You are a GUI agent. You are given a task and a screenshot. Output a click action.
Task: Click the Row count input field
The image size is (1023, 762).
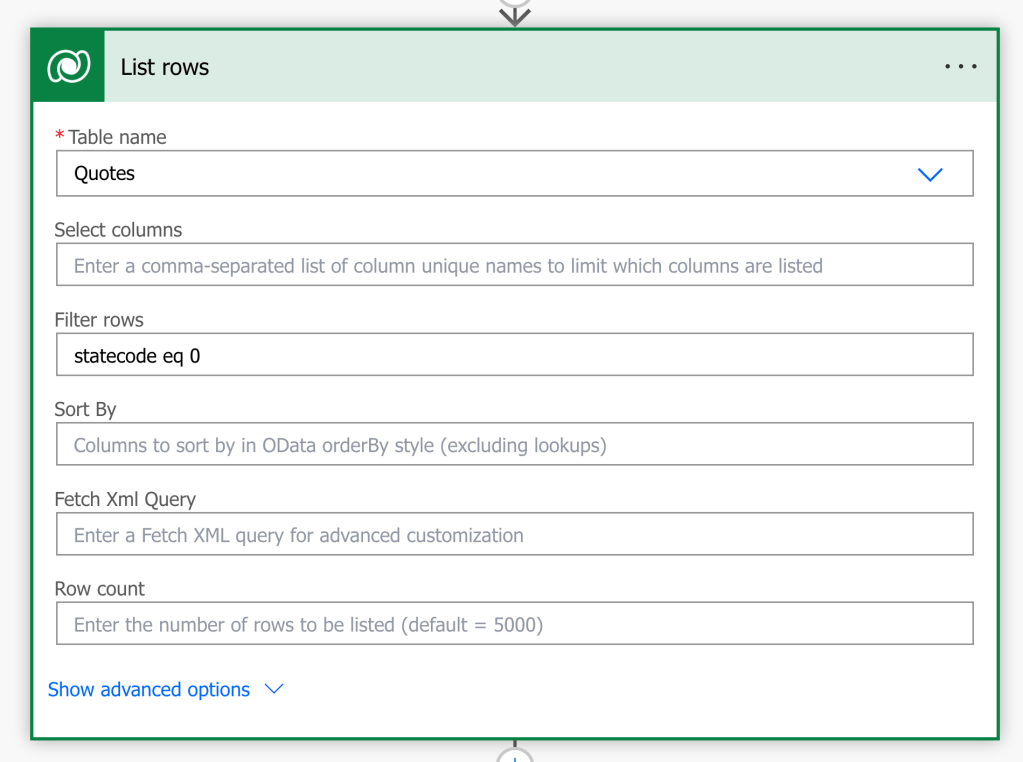click(514, 625)
